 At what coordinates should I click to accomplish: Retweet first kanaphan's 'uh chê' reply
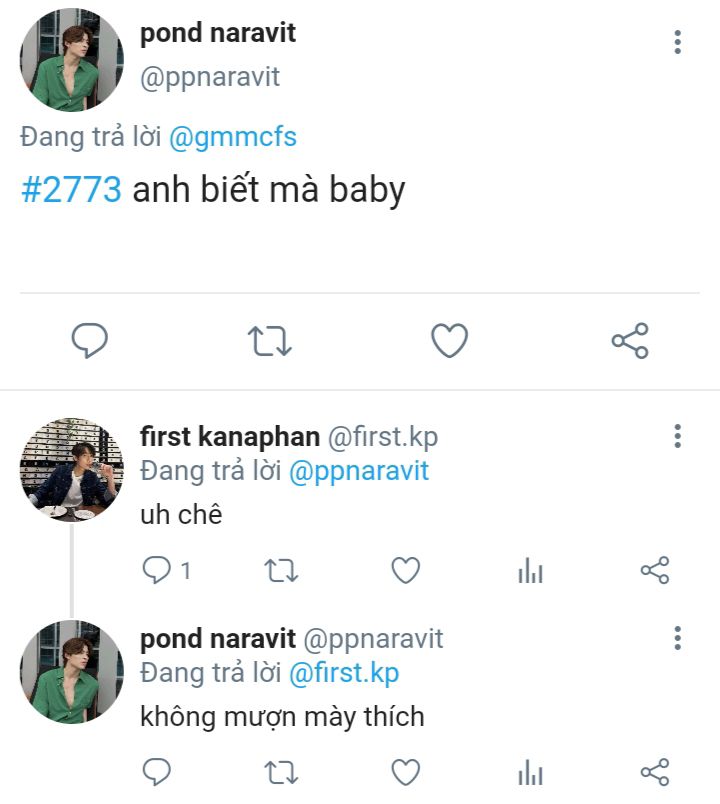pos(281,571)
